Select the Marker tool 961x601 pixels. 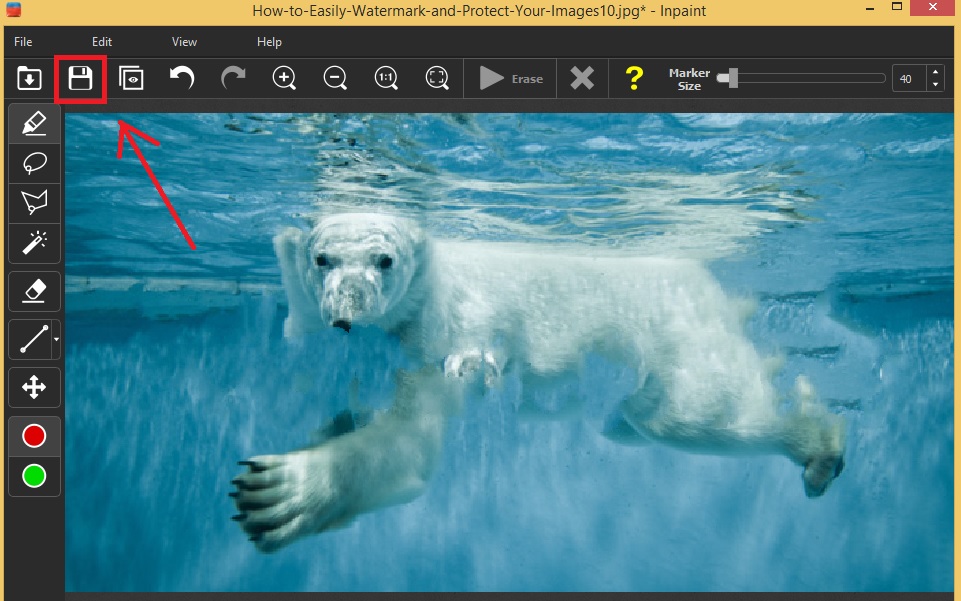[x=34, y=124]
